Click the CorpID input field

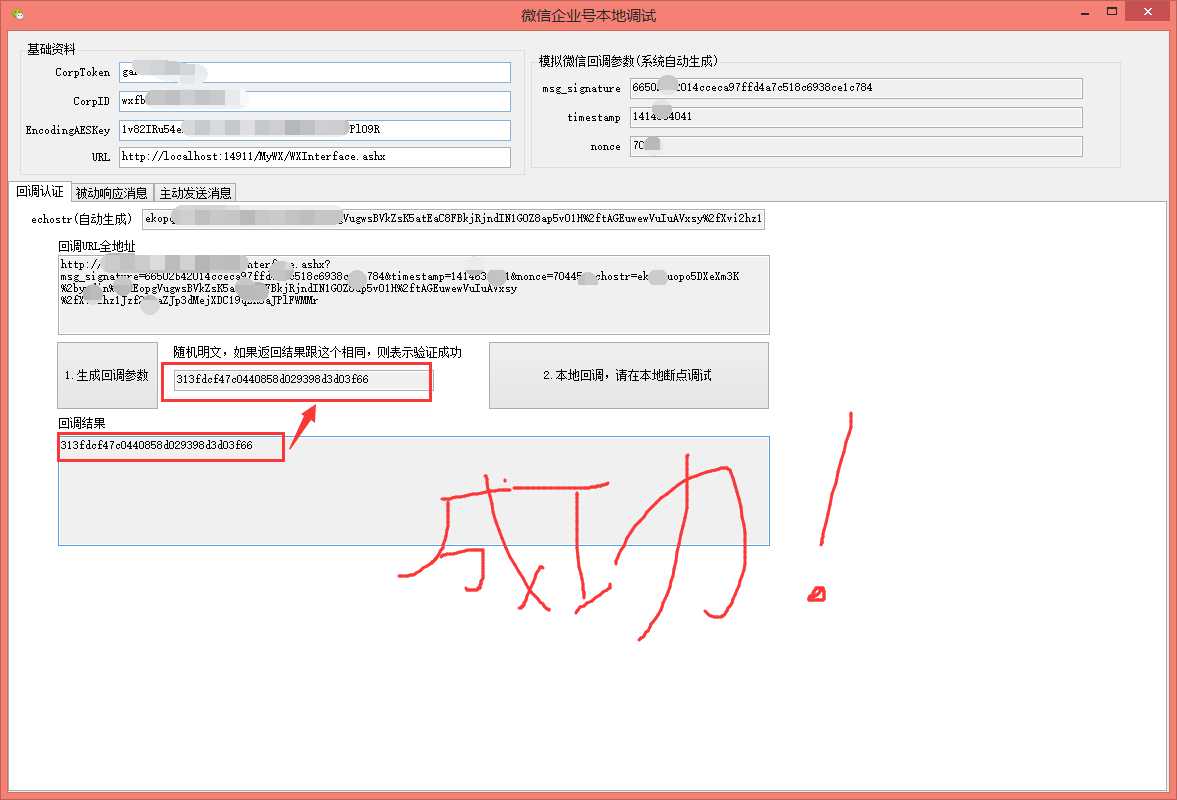tap(315, 101)
